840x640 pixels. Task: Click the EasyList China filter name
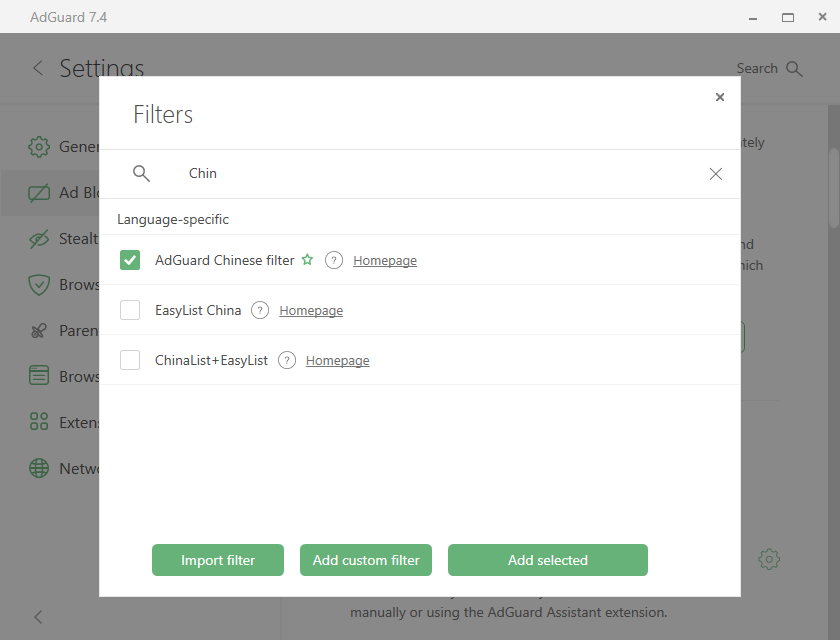point(198,310)
